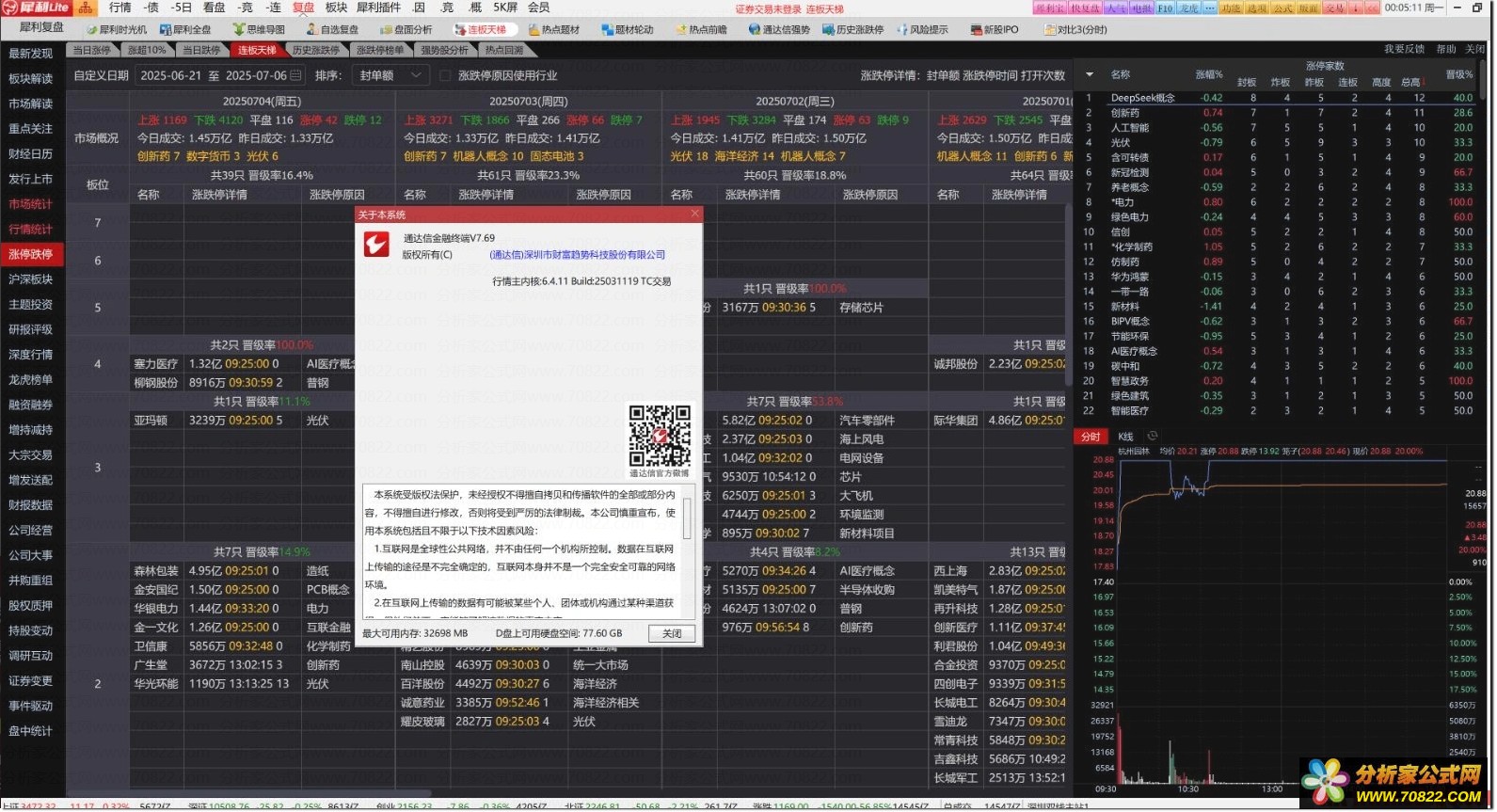Click the 通达信强势 toolbar icon

[x=779, y=29]
